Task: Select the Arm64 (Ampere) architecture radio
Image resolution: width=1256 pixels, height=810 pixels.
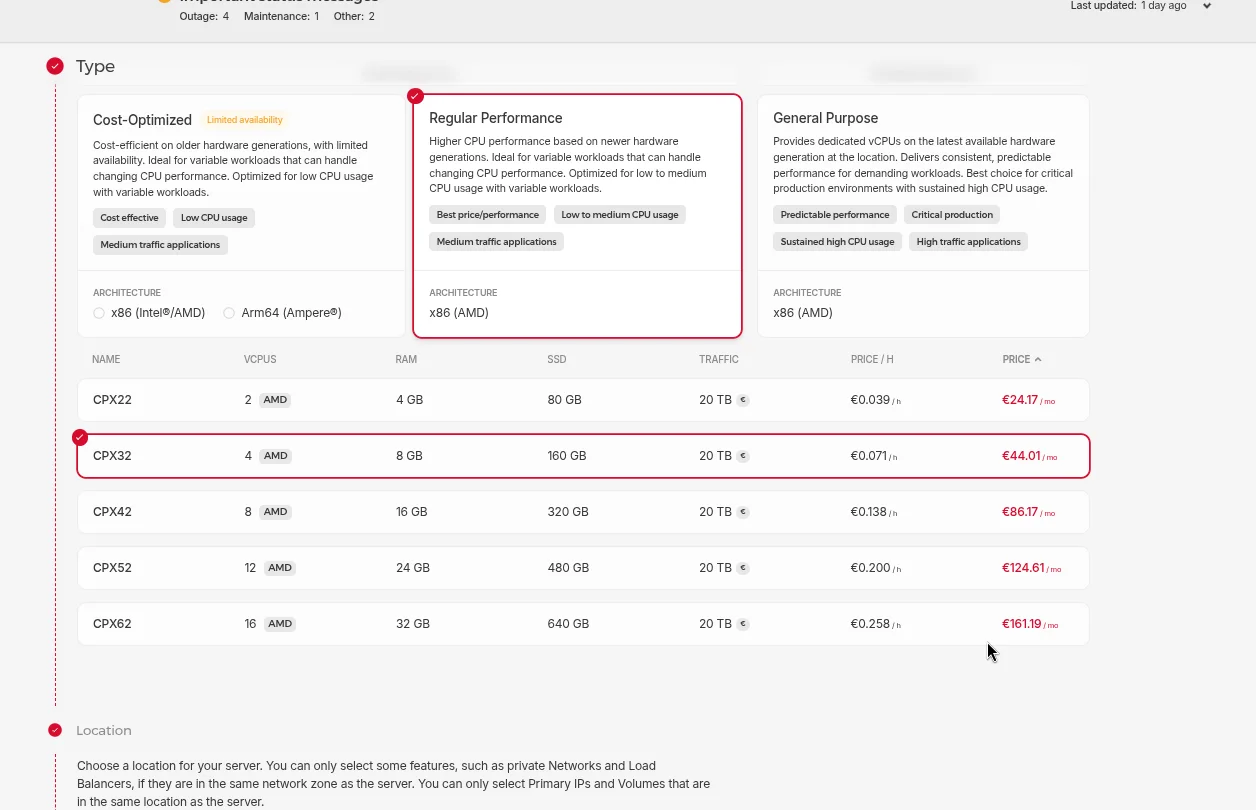Action: click(x=229, y=313)
